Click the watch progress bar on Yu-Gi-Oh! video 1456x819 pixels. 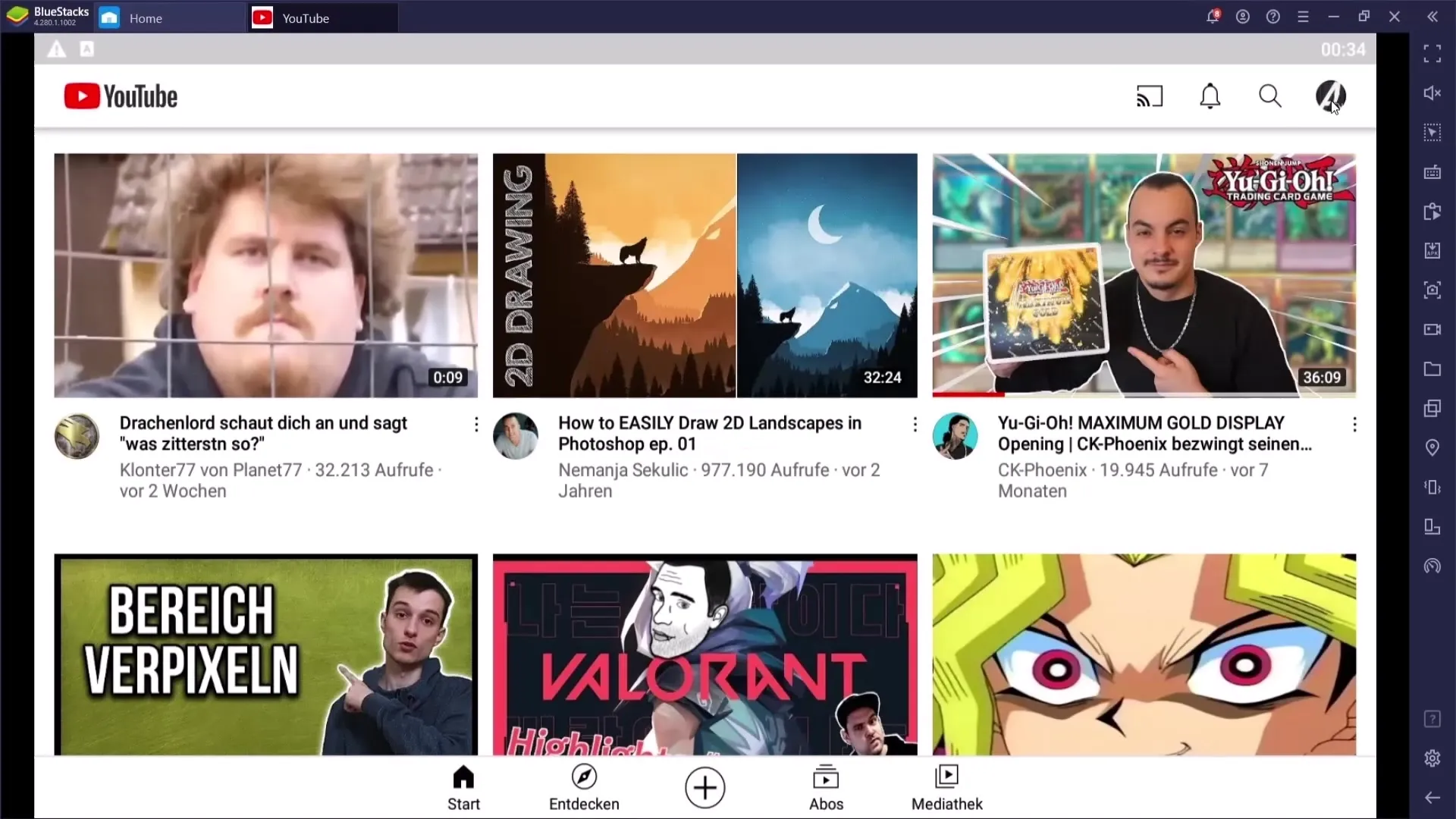click(x=1144, y=395)
